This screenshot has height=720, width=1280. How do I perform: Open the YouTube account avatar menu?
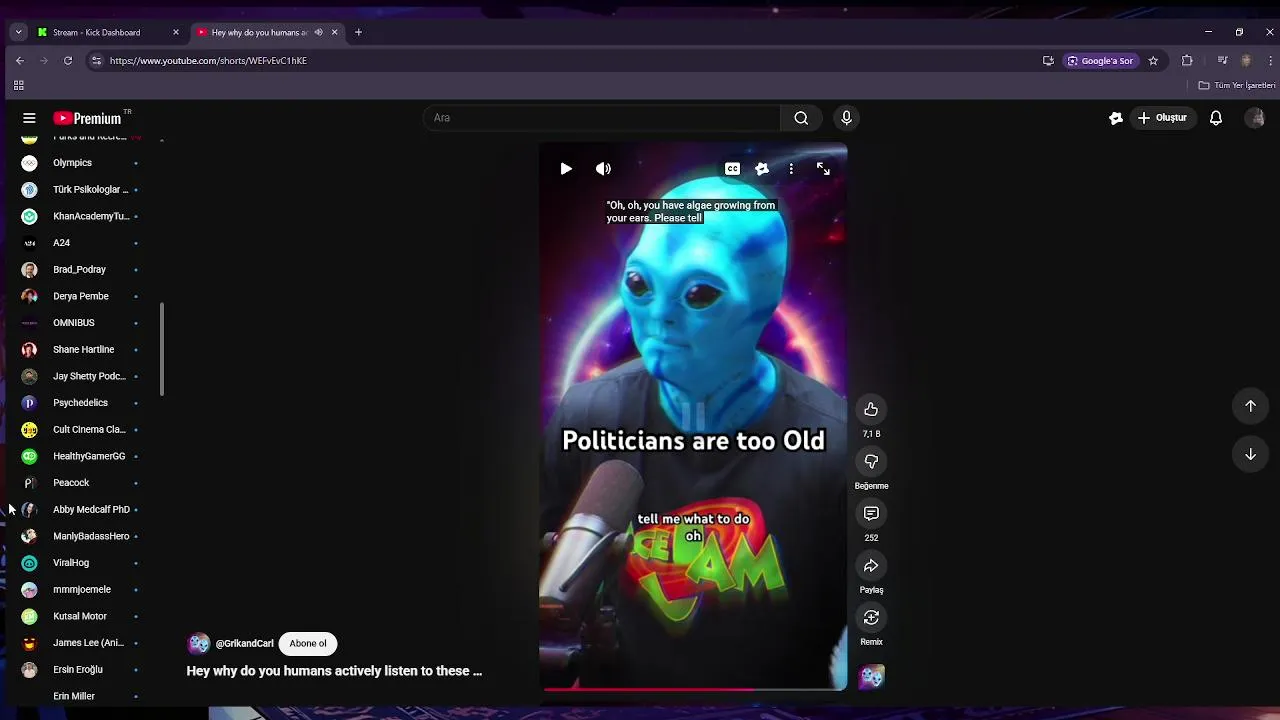(1254, 118)
